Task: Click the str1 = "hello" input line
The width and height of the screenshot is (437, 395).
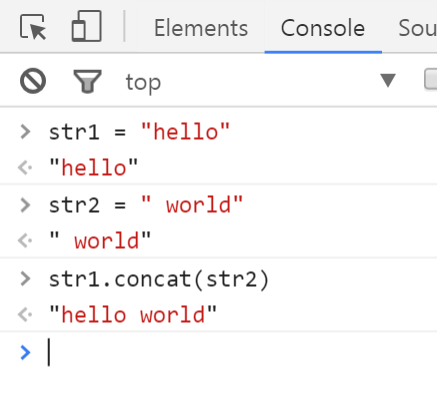Action: pos(139,132)
